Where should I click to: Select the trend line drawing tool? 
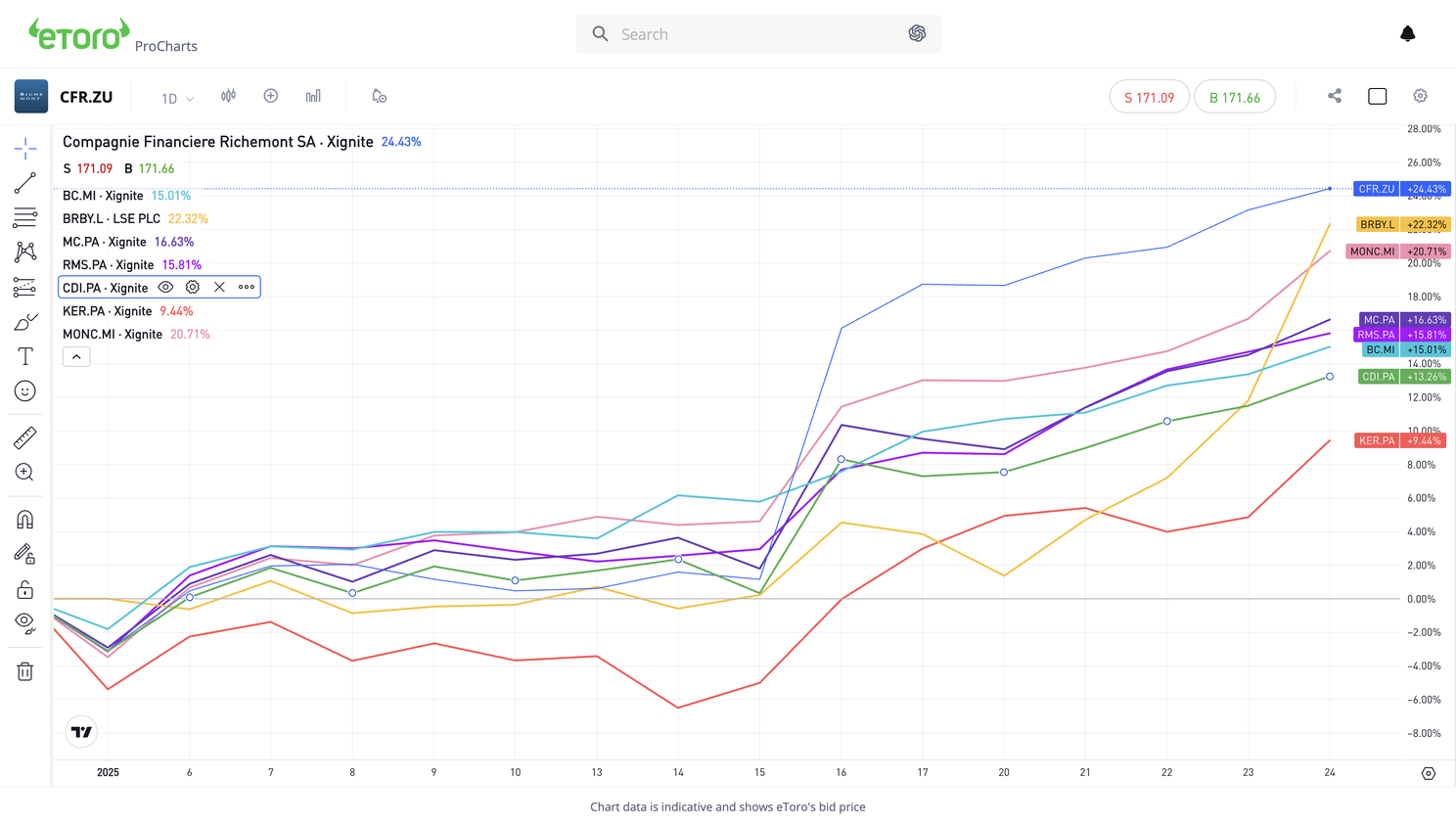tap(25, 183)
